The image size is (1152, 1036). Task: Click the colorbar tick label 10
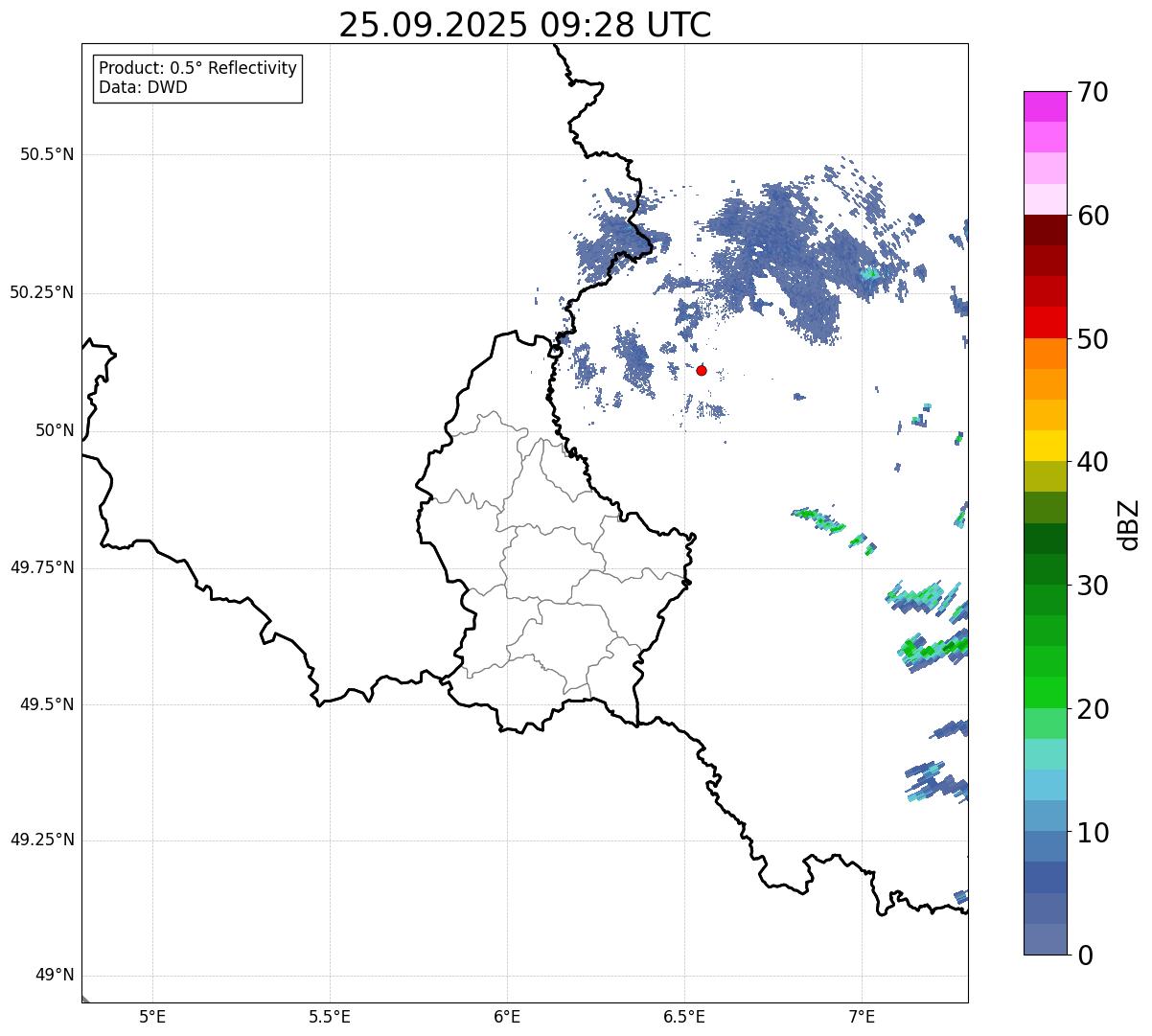[x=1093, y=833]
